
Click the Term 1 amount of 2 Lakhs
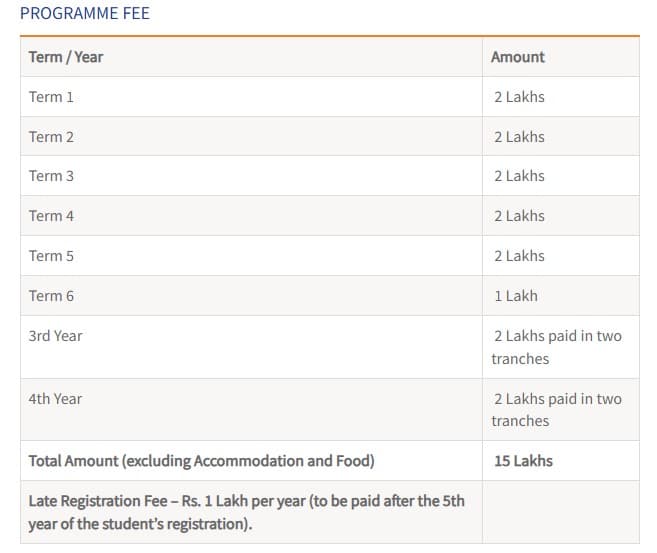click(x=519, y=97)
